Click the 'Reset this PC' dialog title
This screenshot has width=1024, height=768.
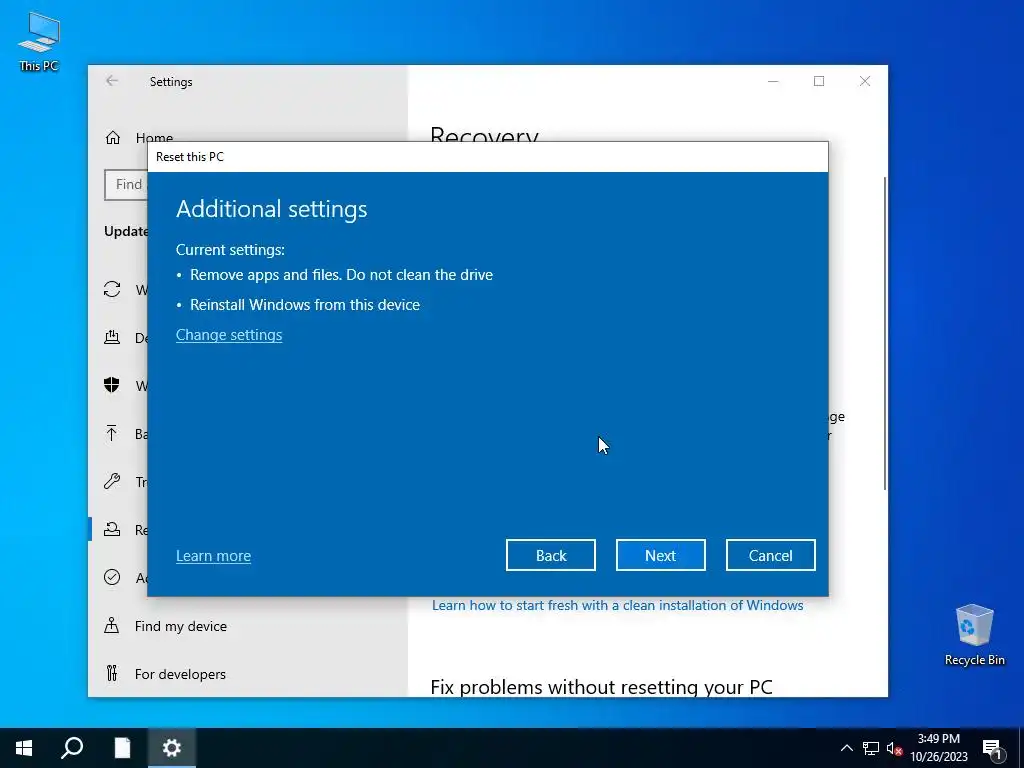click(x=190, y=157)
